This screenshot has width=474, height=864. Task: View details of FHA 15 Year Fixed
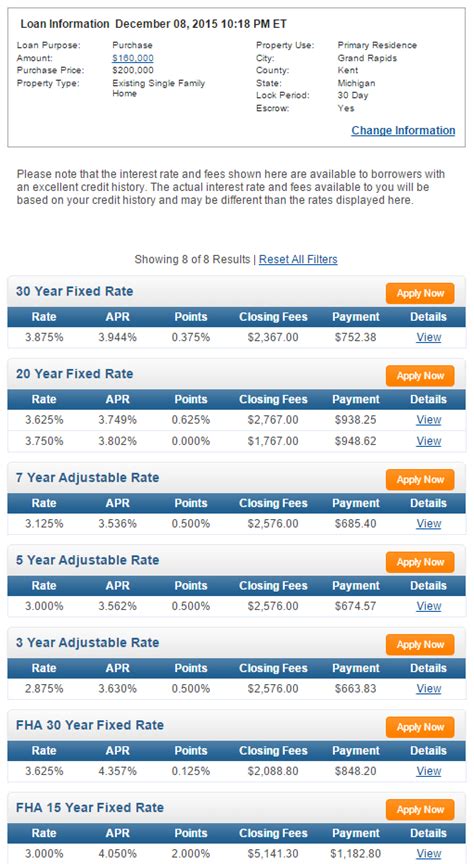pyautogui.click(x=429, y=854)
